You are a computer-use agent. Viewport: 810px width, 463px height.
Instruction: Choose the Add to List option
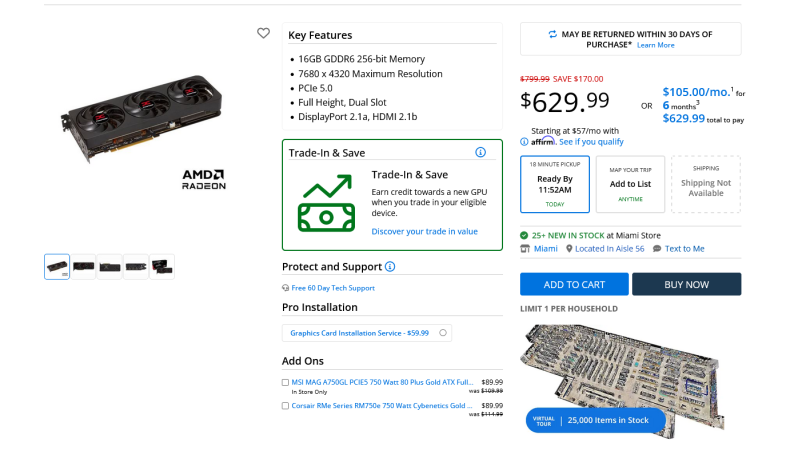(x=630, y=184)
